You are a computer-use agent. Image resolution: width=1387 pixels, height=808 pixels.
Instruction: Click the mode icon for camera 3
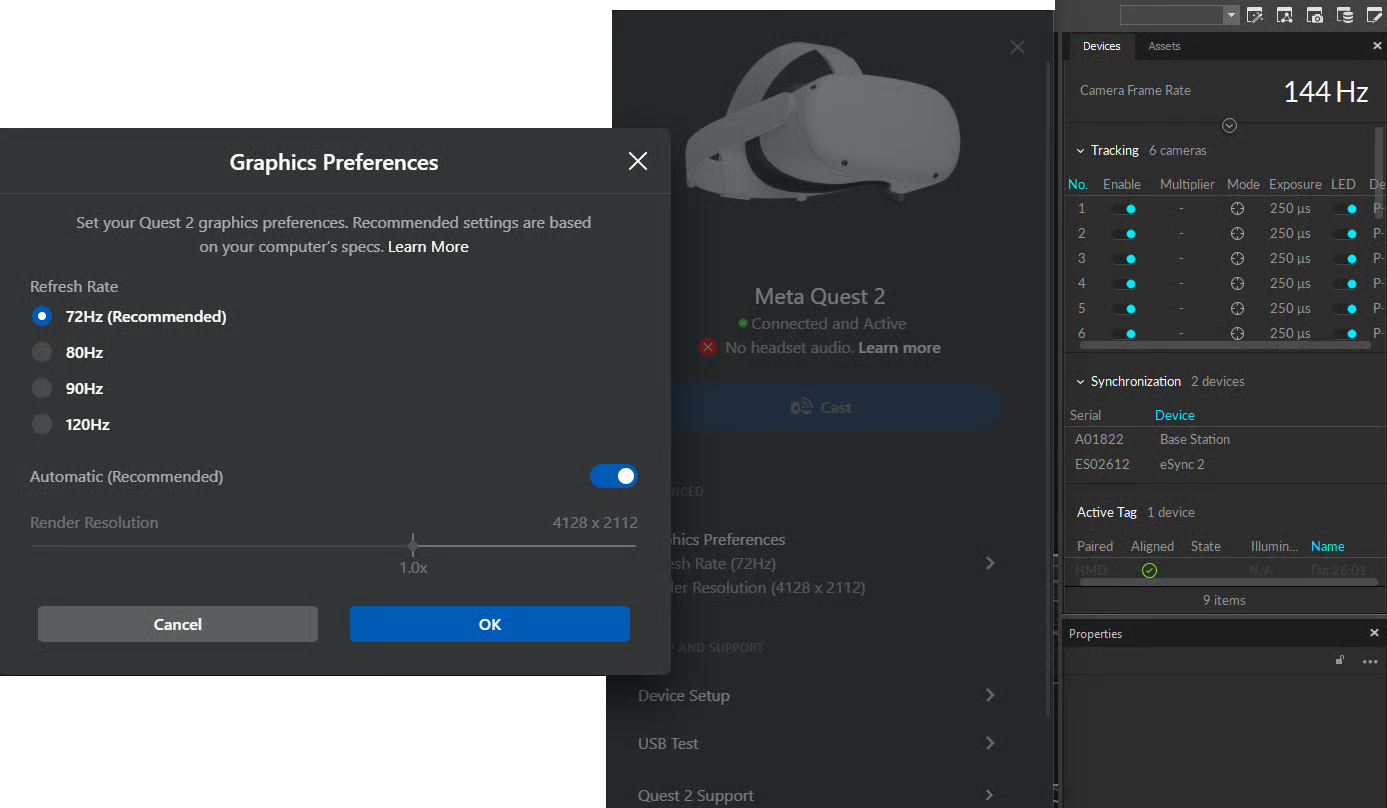coord(1237,258)
